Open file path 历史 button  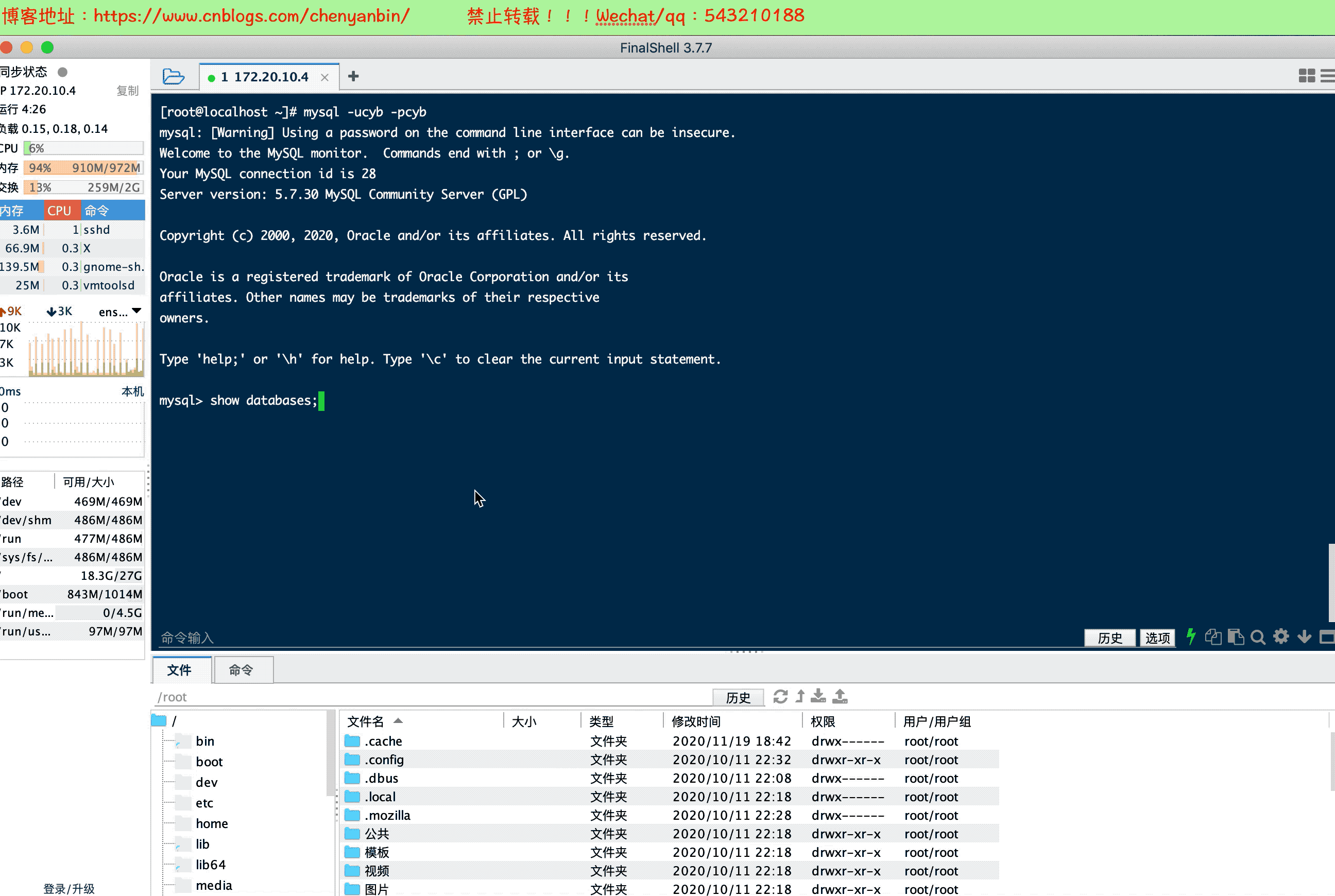pos(738,698)
